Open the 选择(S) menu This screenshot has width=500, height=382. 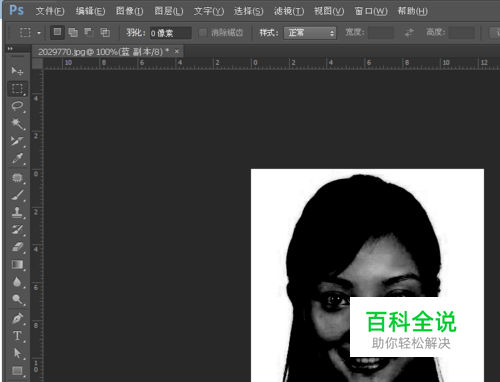coord(249,11)
